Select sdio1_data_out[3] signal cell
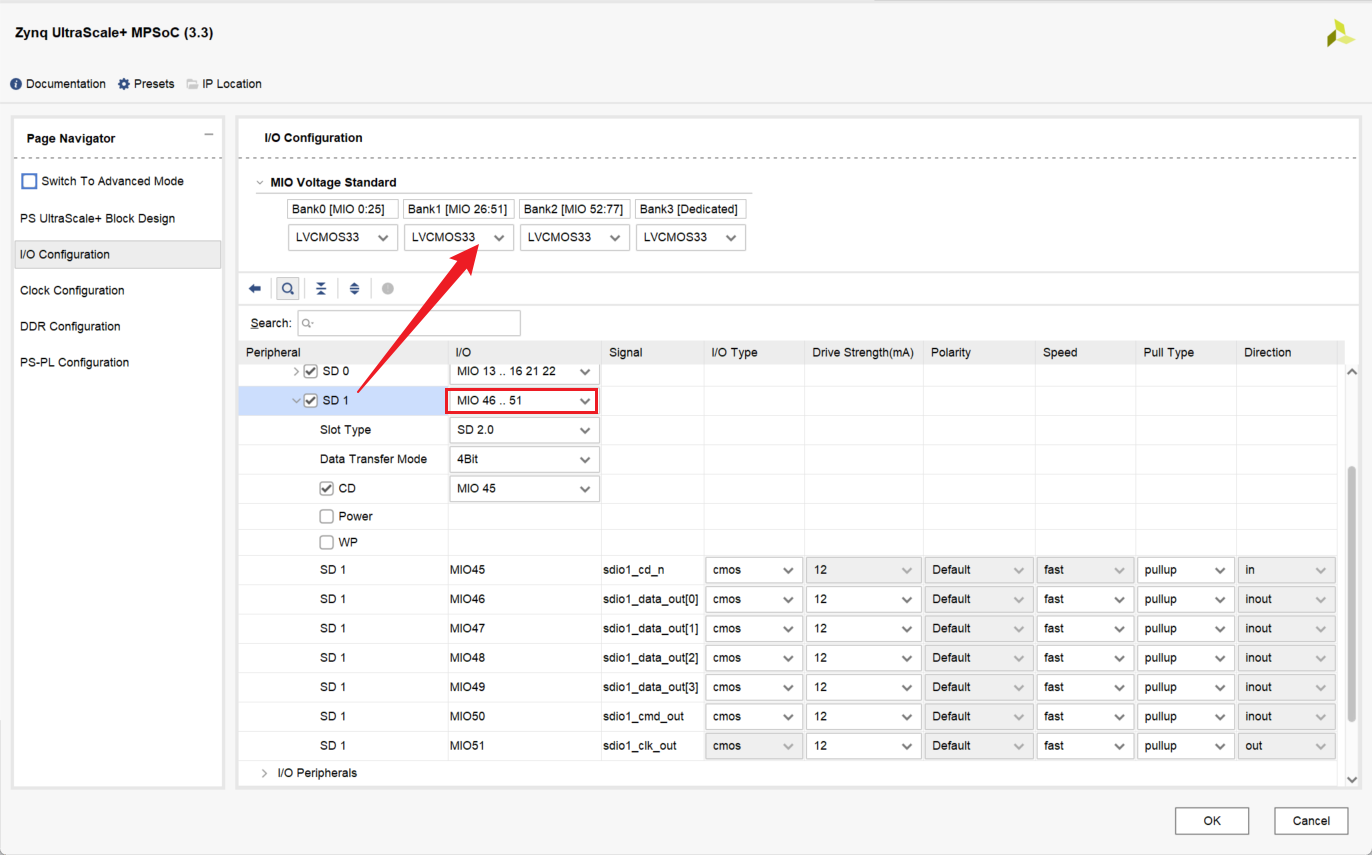Screen dimensions: 1372x855 (x=652, y=687)
